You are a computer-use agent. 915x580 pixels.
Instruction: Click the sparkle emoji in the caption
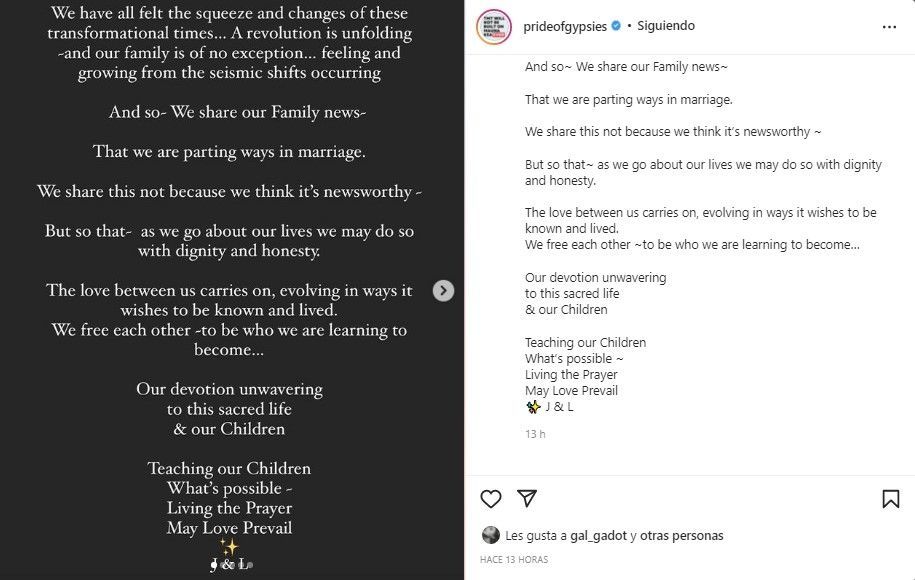pyautogui.click(x=533, y=407)
